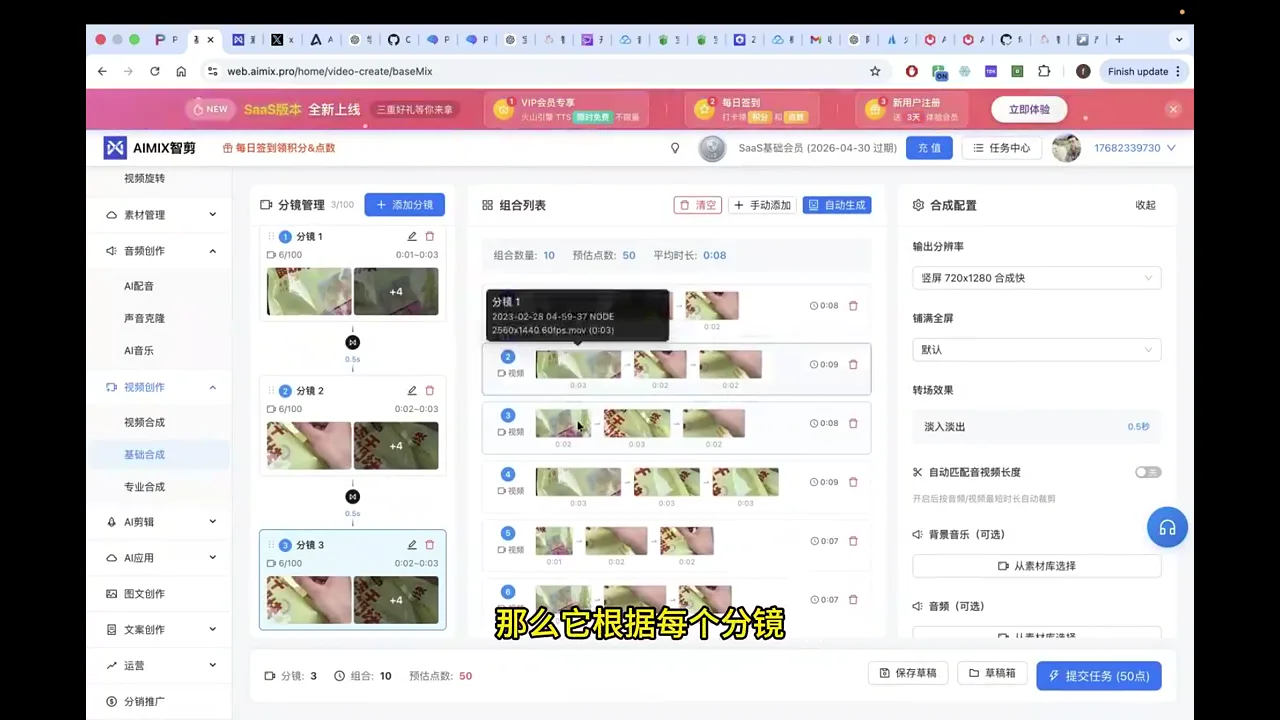Open the +4 thumbnail in 分镜 1
The height and width of the screenshot is (720, 1280).
[x=396, y=292]
